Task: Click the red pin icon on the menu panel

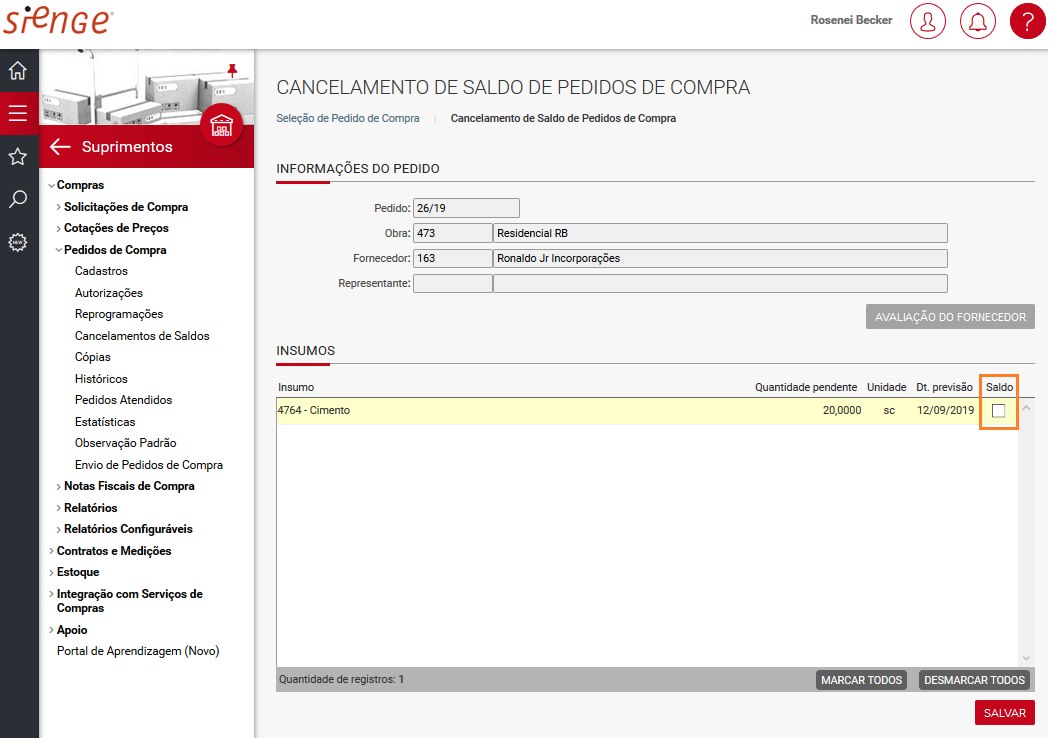Action: click(232, 70)
